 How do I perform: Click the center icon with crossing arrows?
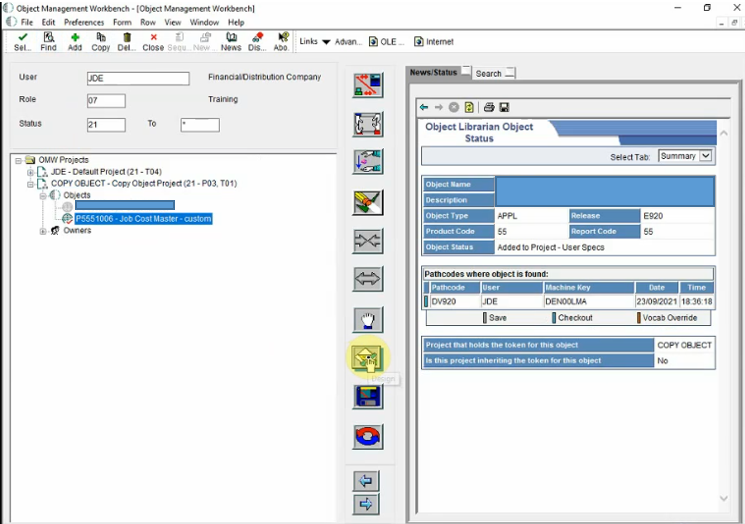point(368,240)
